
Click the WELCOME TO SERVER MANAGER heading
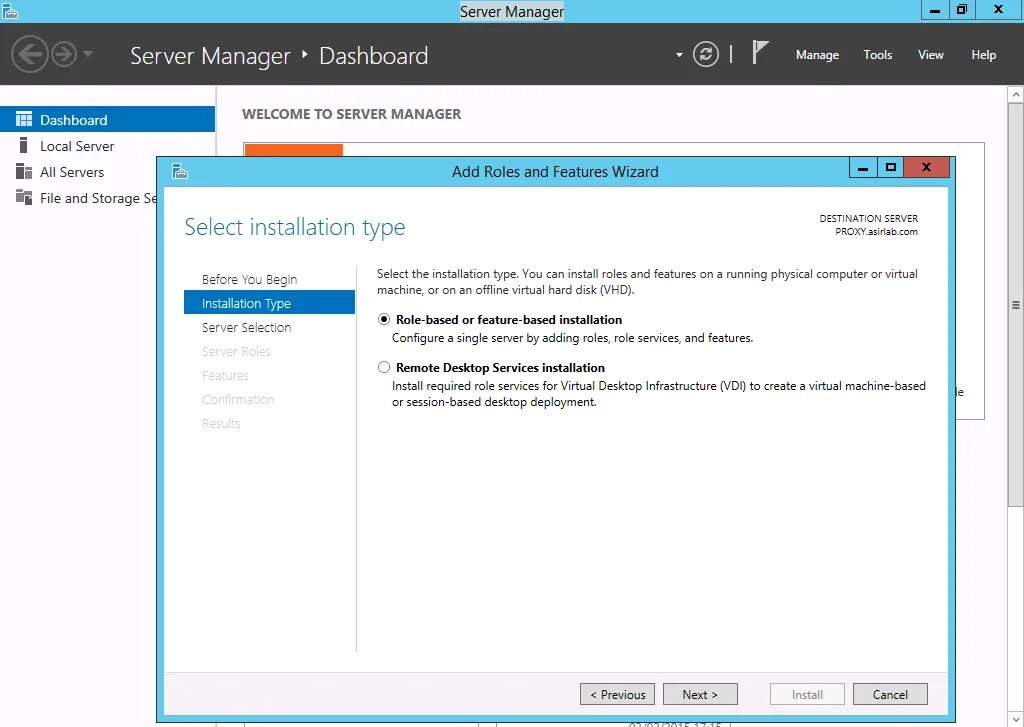click(351, 114)
